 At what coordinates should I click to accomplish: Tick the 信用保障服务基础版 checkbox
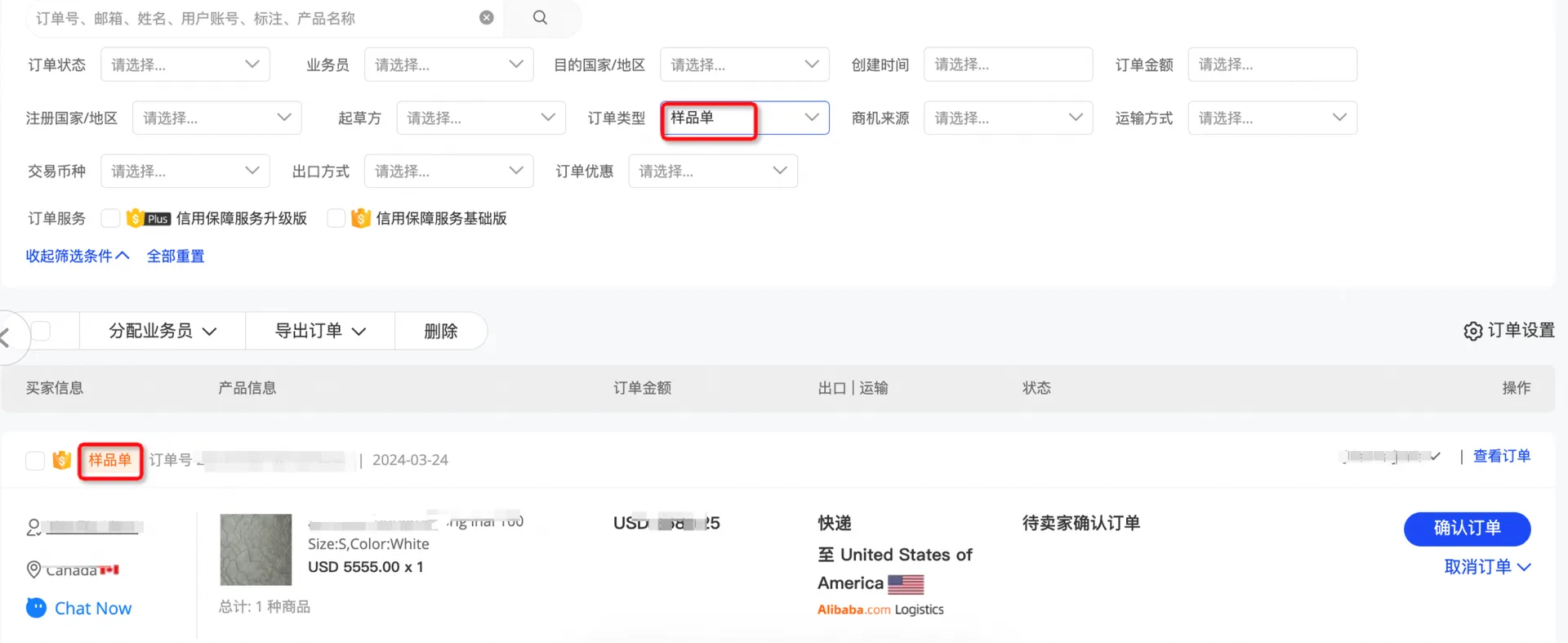click(336, 218)
